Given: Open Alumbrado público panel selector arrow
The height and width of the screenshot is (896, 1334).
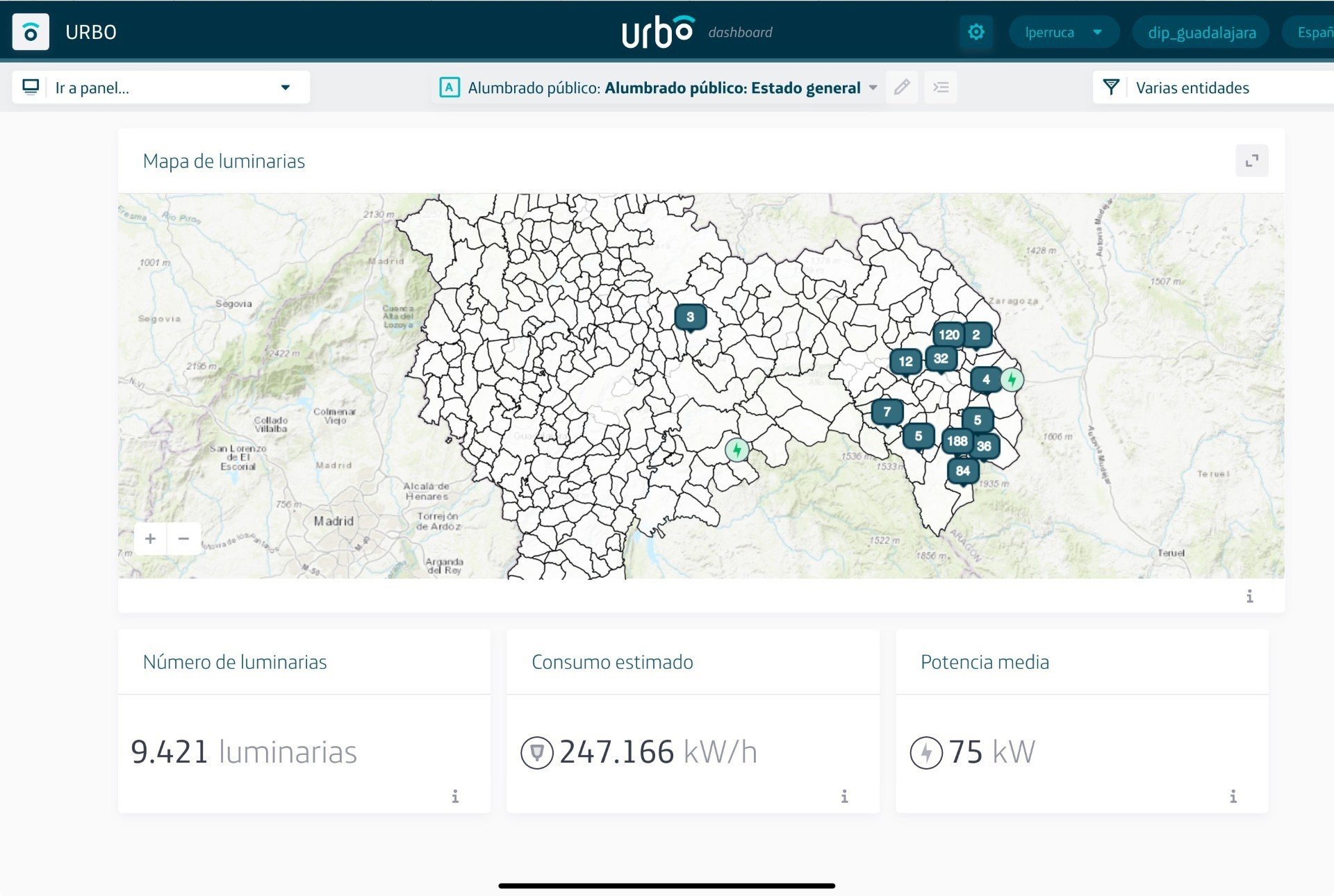Looking at the screenshot, I should tap(873, 88).
